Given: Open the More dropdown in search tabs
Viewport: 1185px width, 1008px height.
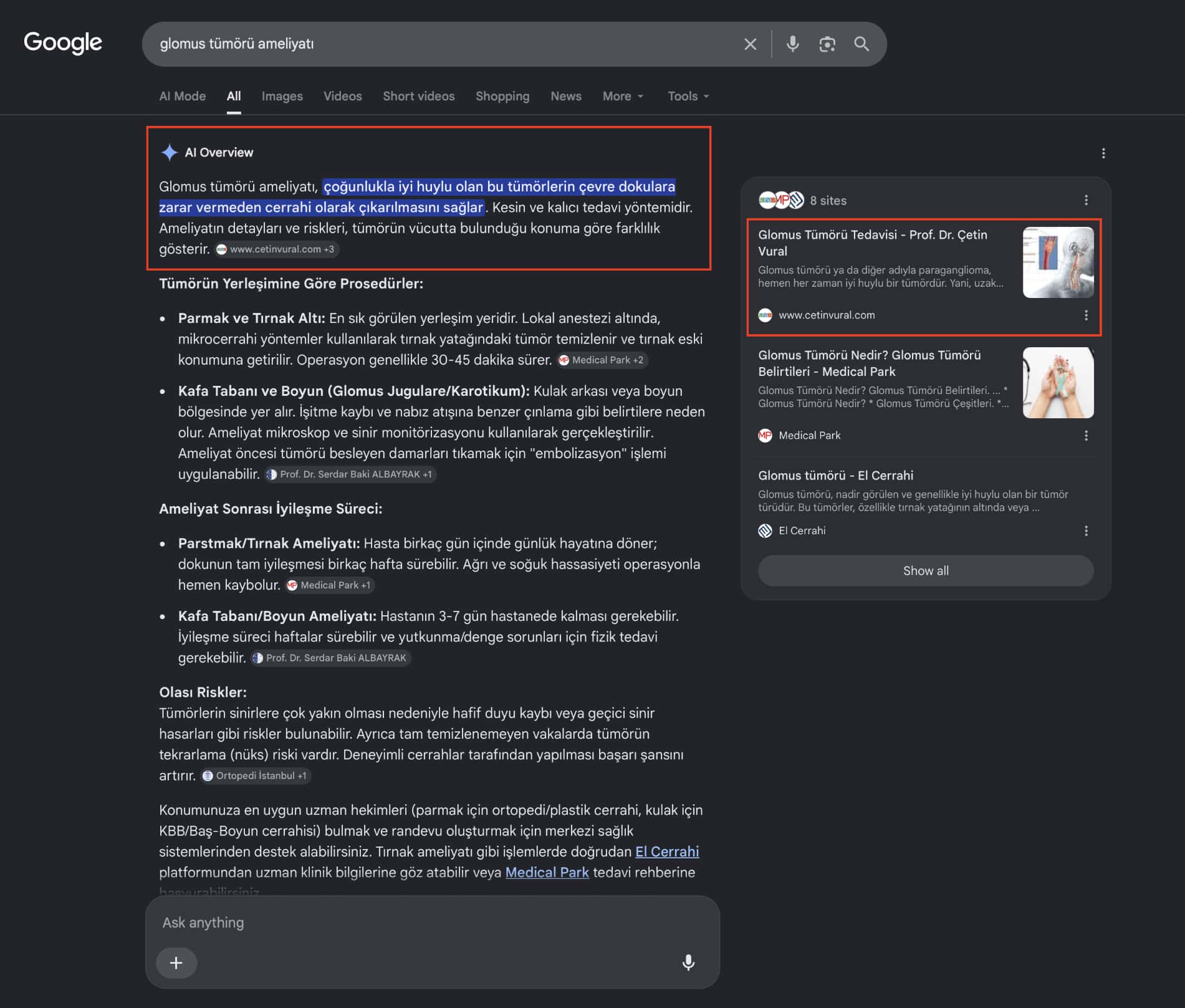Looking at the screenshot, I should click(x=623, y=96).
